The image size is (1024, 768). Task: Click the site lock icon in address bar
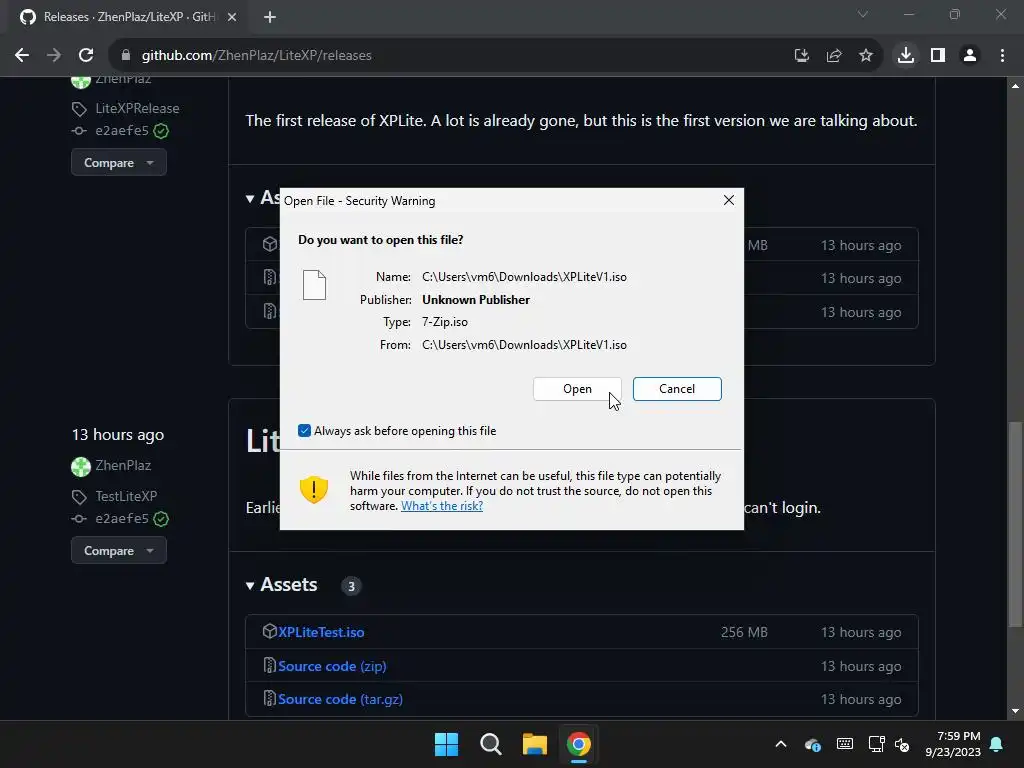coord(125,56)
